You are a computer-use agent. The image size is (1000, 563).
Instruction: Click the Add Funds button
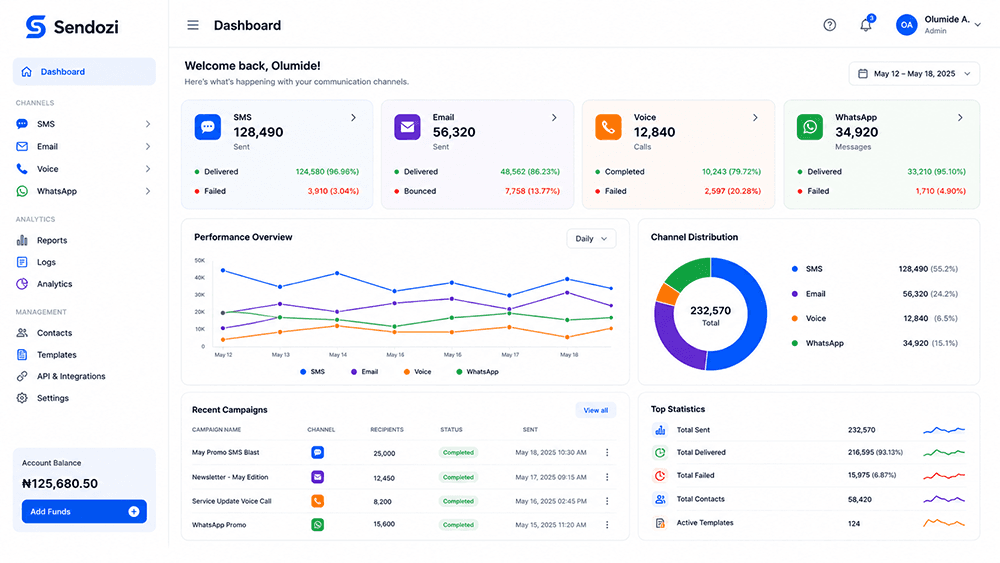pos(84,511)
